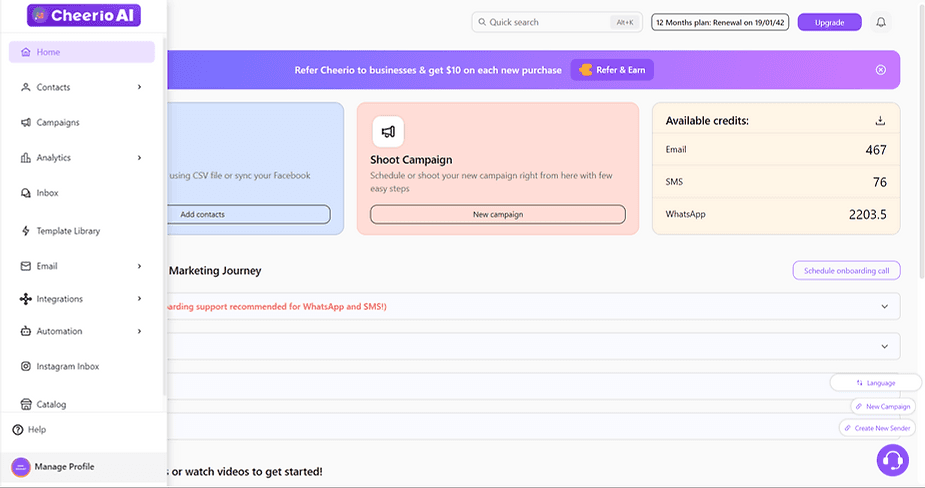Click the Template Library lightning icon

(25, 231)
